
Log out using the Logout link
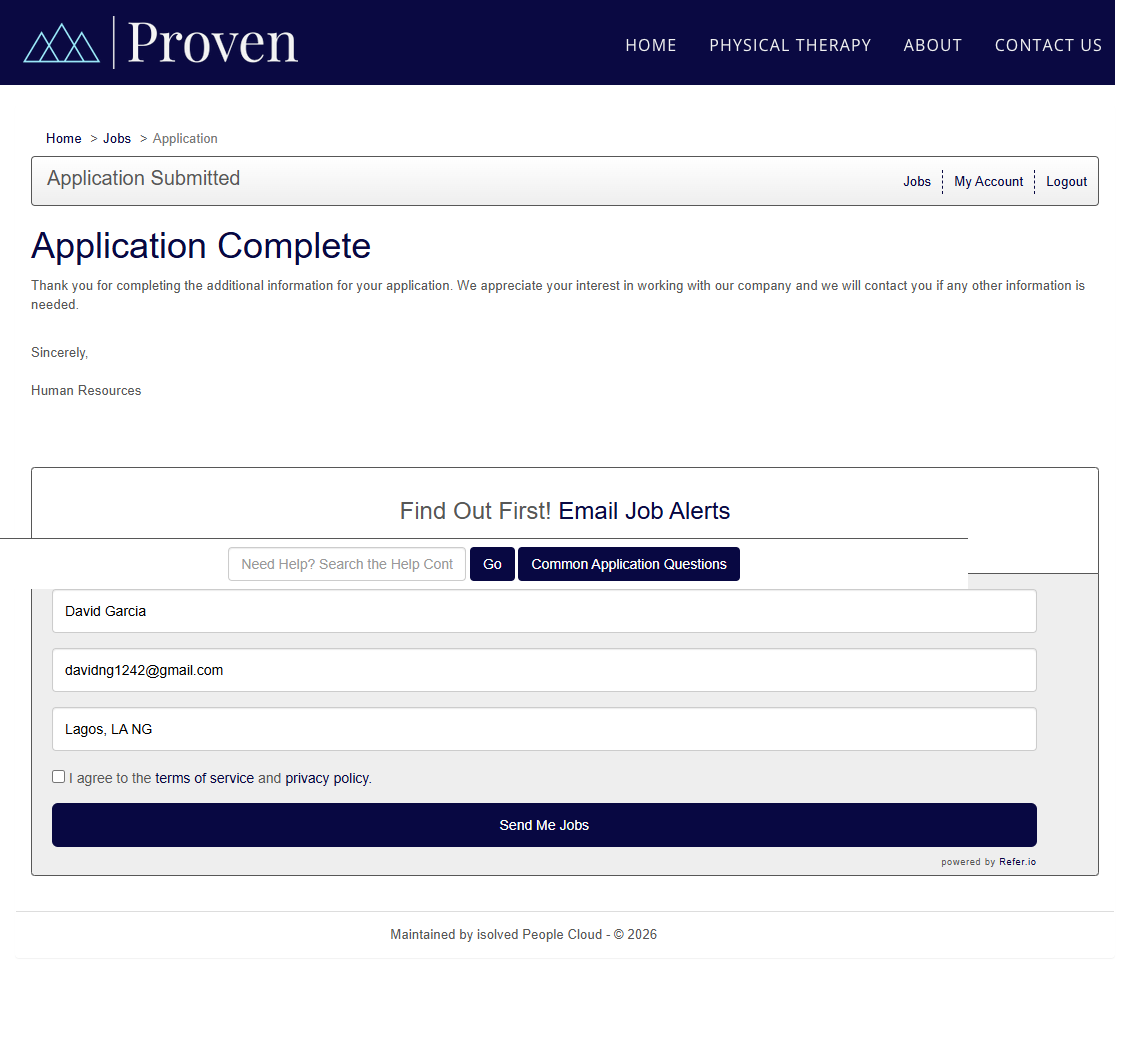(1066, 181)
